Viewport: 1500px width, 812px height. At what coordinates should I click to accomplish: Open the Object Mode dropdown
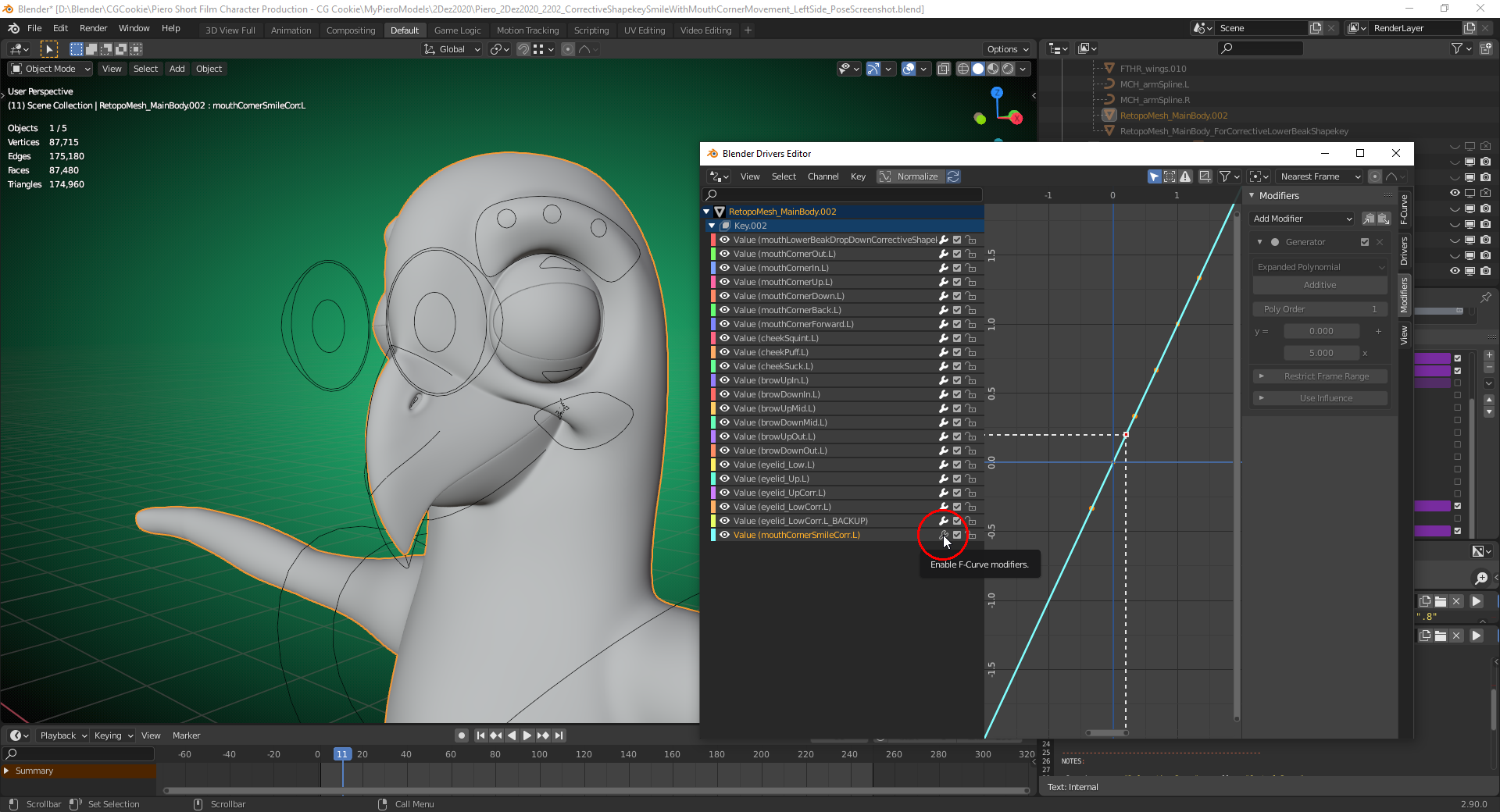coord(50,69)
